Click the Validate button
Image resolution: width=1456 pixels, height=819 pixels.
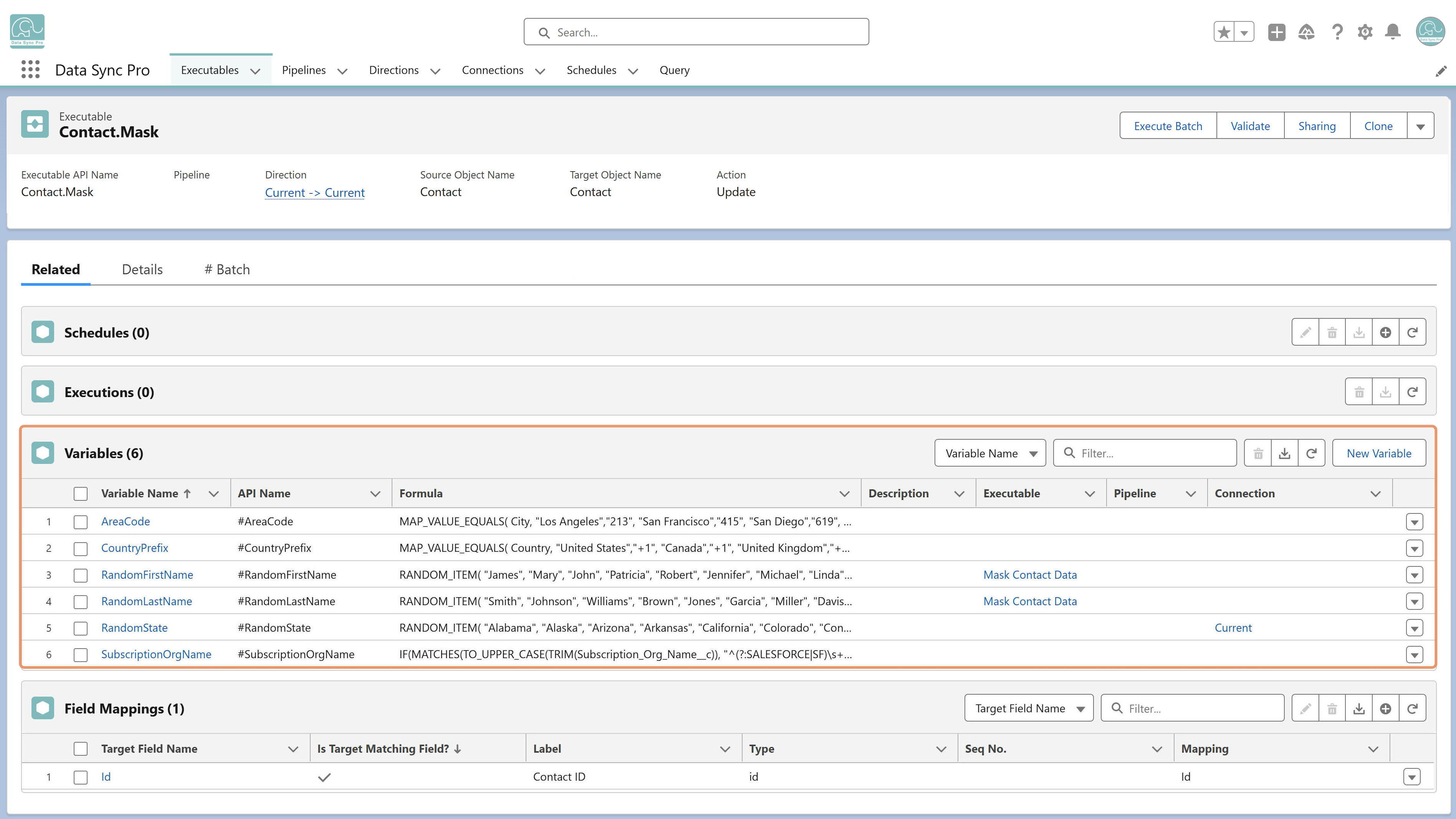1250,126
